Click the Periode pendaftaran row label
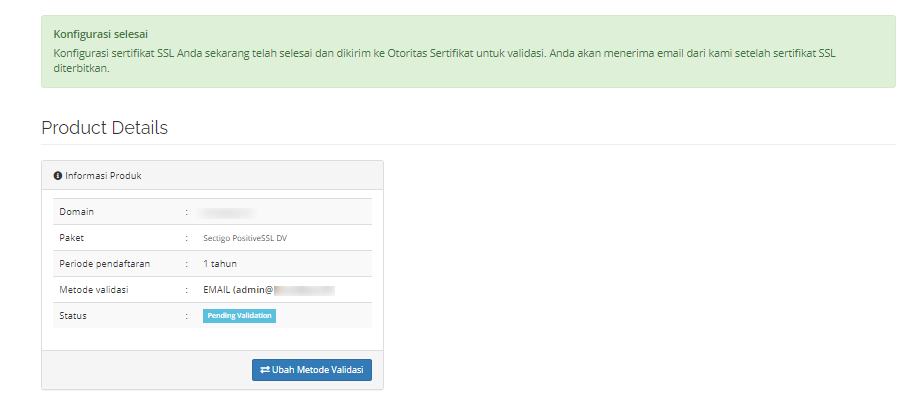 (x=104, y=264)
